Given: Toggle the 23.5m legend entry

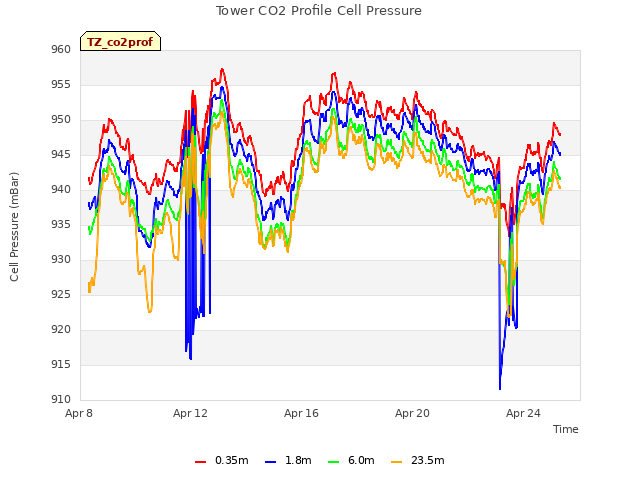Looking at the screenshot, I should [x=418, y=461].
